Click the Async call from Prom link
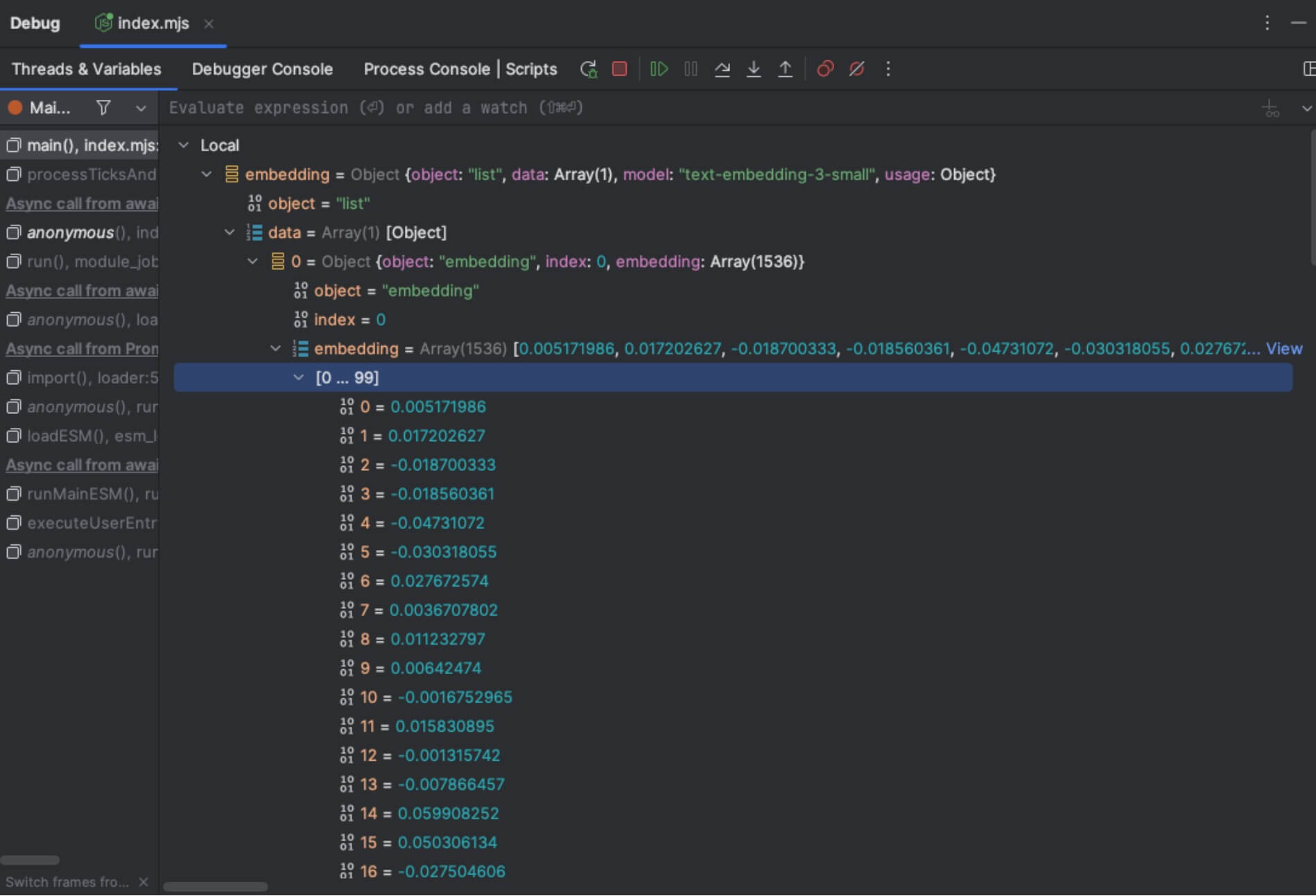Screen dimensions: 1316x896 pyautogui.click(x=82, y=348)
